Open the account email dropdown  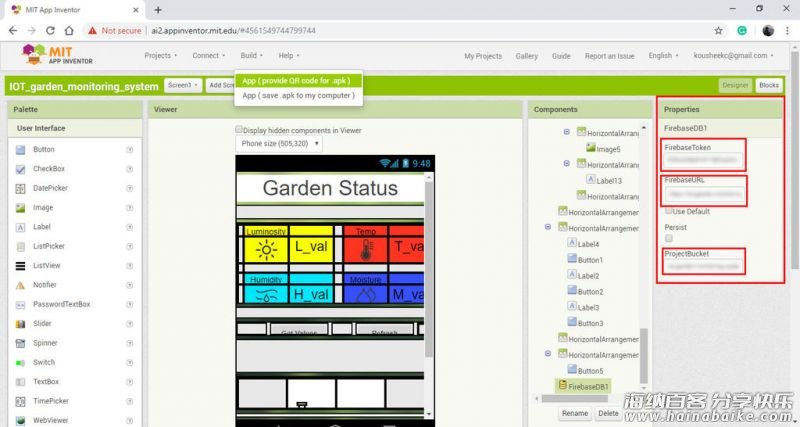(x=733, y=56)
